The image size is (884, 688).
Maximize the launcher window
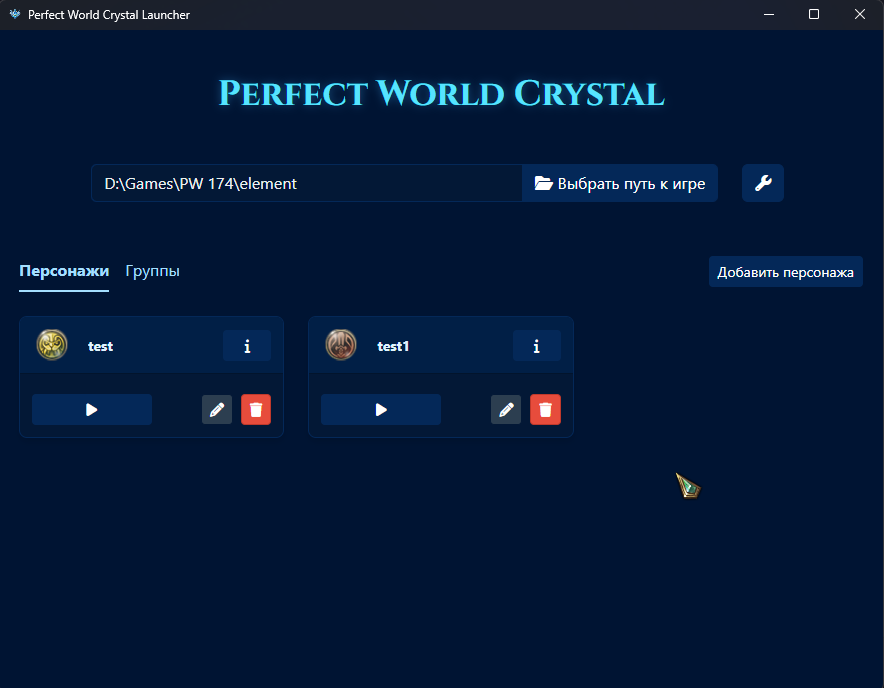pyautogui.click(x=814, y=15)
